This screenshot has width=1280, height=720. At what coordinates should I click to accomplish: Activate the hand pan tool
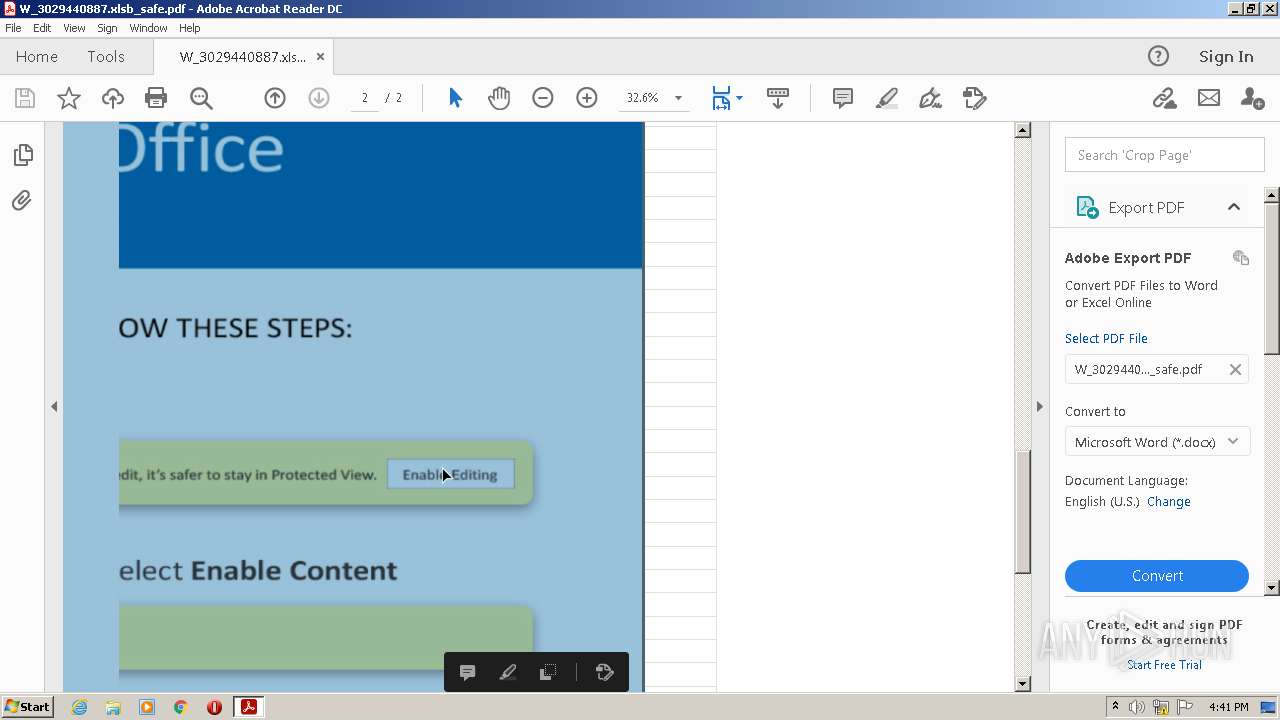[x=499, y=98]
